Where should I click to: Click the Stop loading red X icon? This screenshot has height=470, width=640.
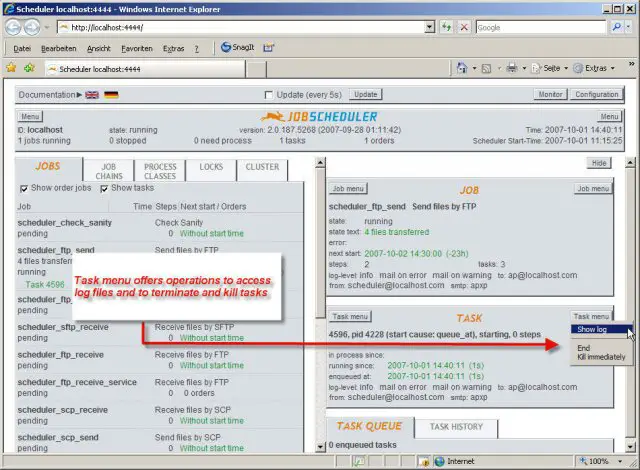[x=464, y=27]
